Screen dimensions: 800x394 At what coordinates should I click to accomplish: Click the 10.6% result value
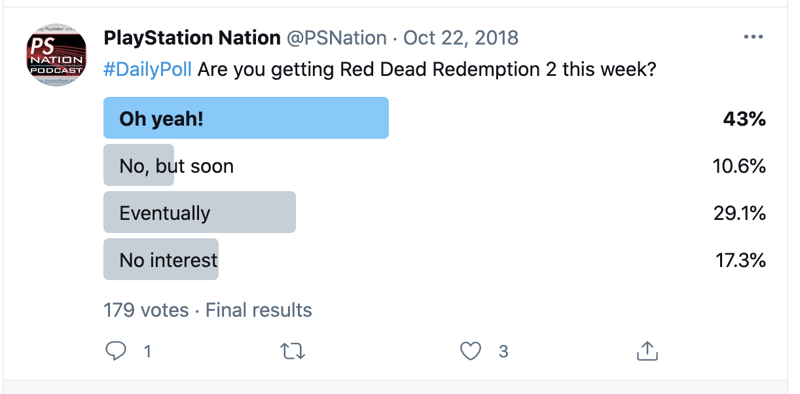click(x=739, y=166)
